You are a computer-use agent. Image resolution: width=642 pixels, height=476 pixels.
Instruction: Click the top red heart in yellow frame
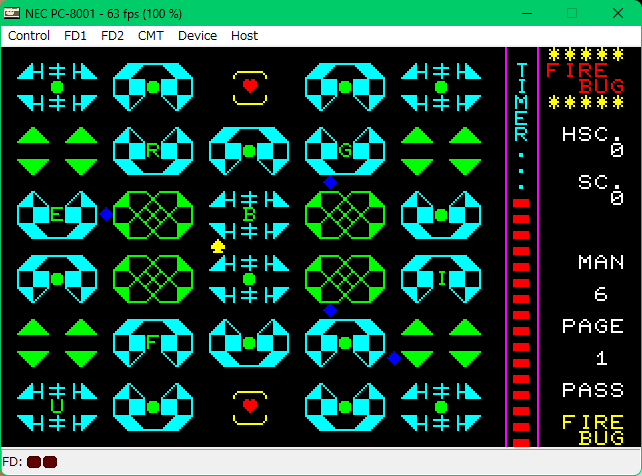click(250, 87)
